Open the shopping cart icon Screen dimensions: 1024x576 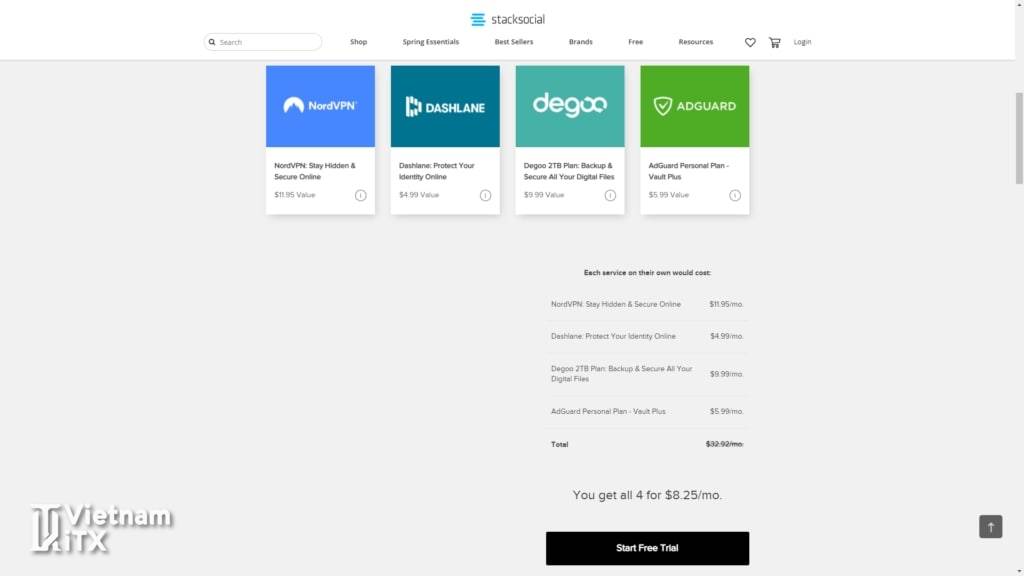tap(774, 42)
